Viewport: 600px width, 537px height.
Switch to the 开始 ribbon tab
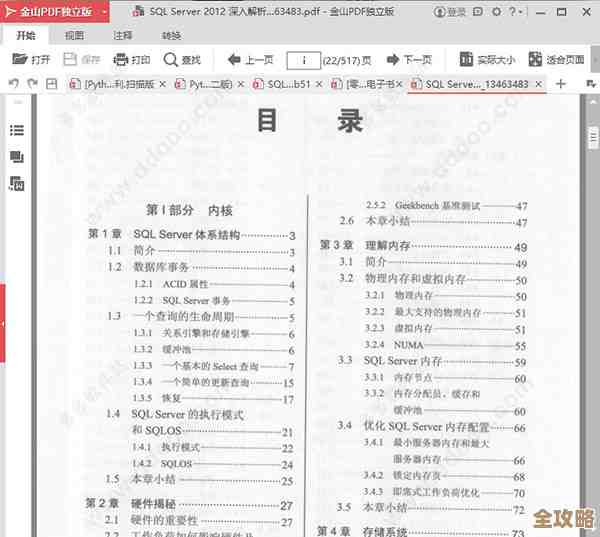(26, 36)
